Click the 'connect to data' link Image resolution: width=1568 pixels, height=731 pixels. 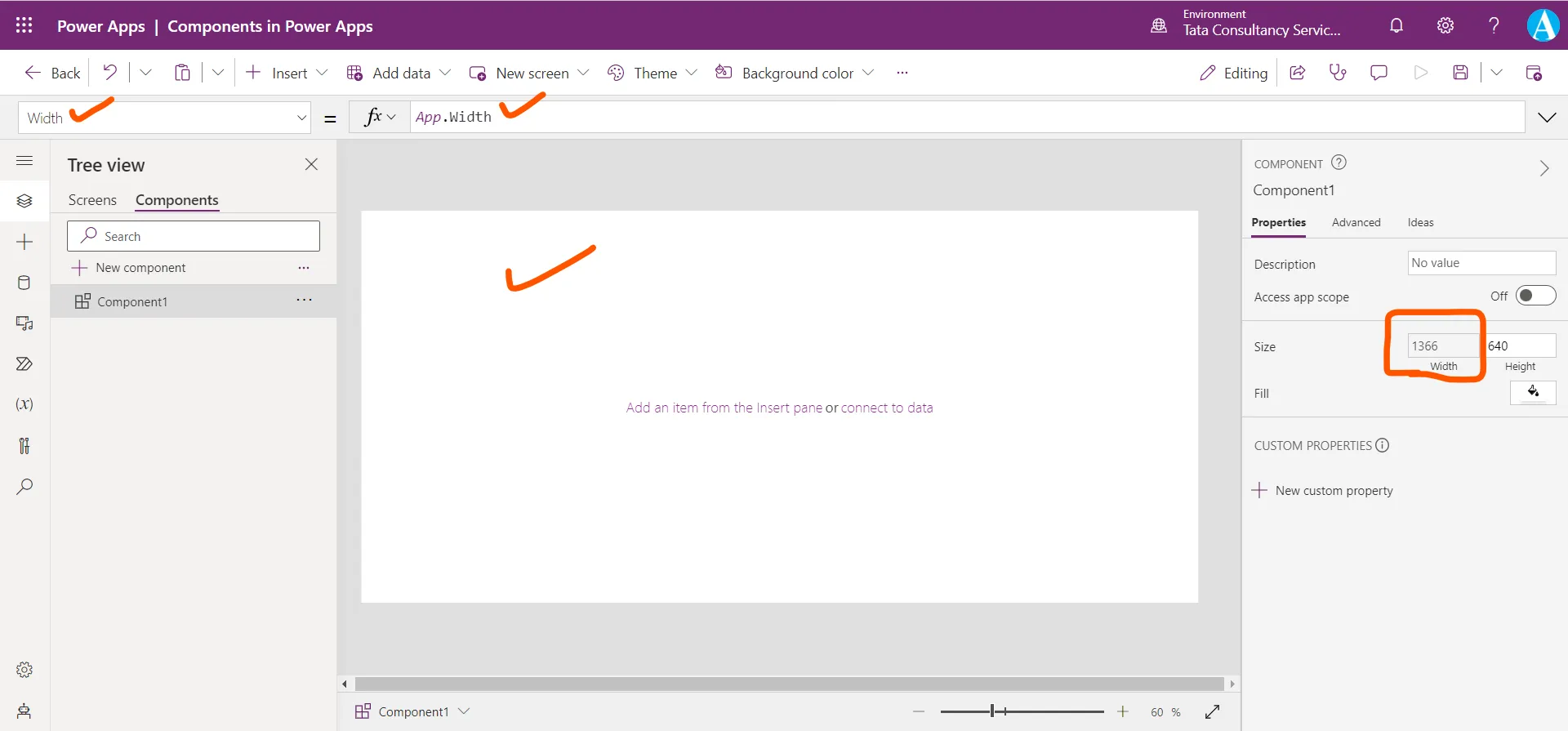click(886, 408)
